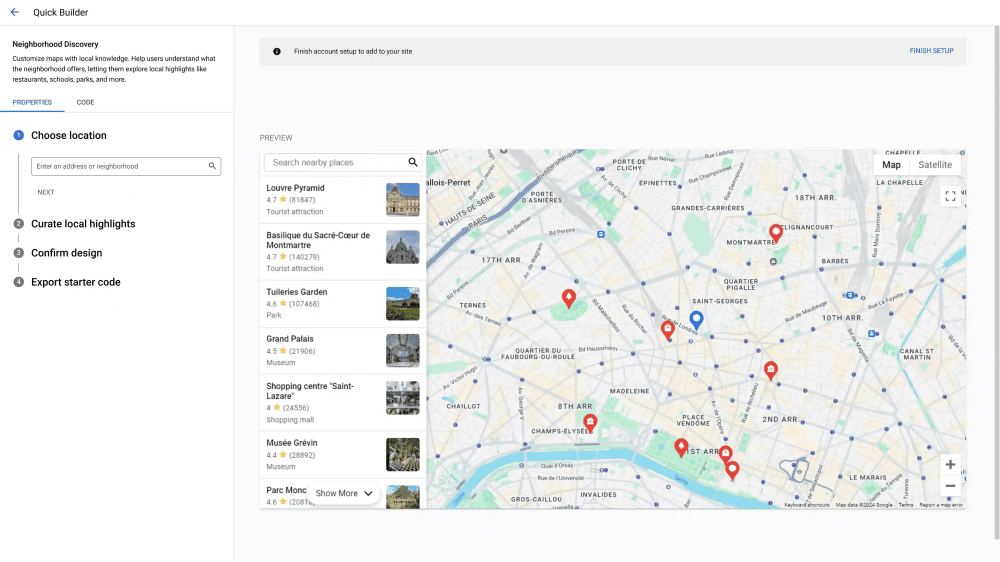
Task: Open the Grand Palais thumbnail
Action: click(x=402, y=350)
